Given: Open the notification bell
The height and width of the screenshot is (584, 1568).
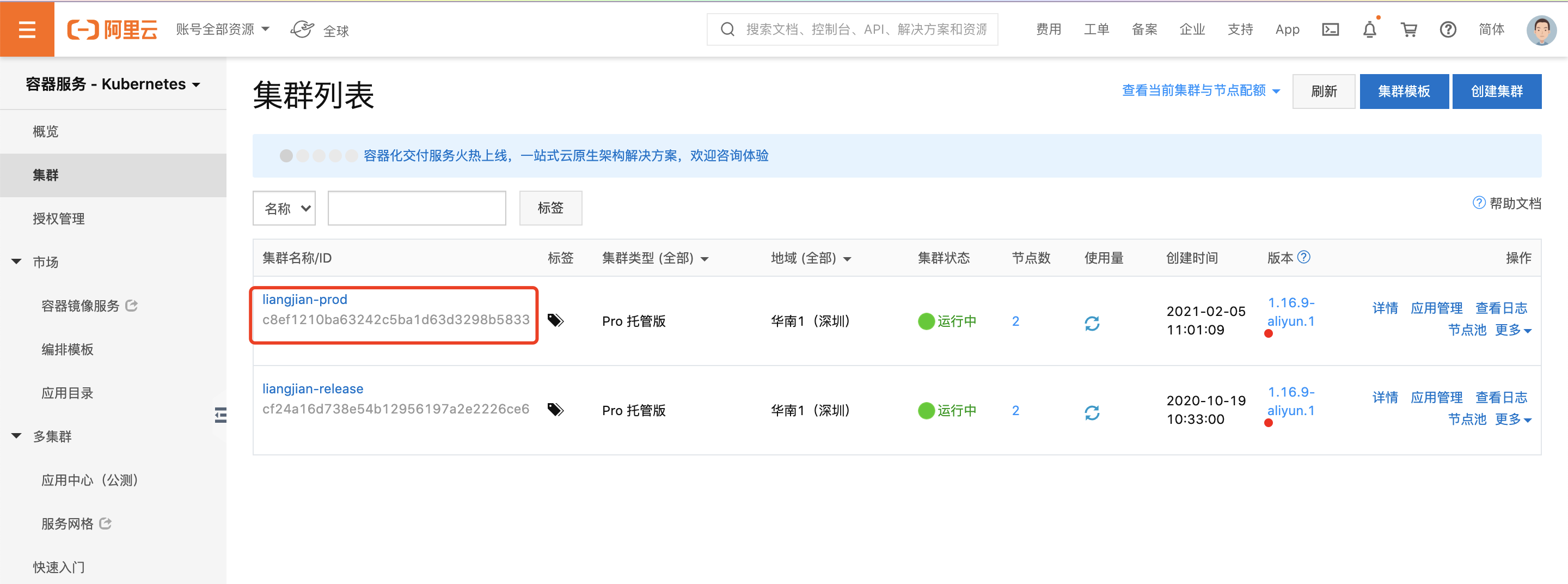Looking at the screenshot, I should point(1369,29).
